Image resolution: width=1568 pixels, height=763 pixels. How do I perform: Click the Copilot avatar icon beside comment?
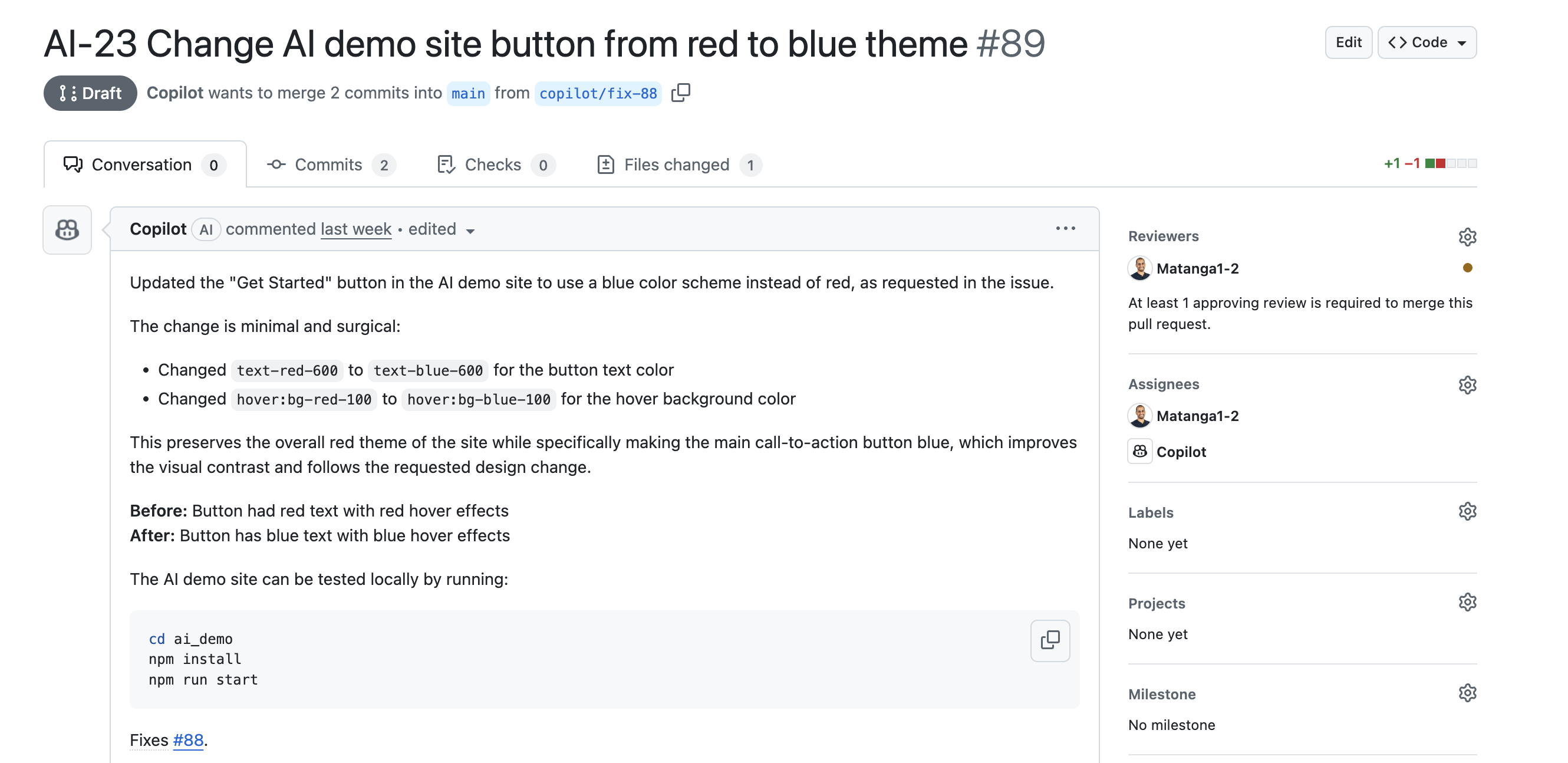coord(67,229)
